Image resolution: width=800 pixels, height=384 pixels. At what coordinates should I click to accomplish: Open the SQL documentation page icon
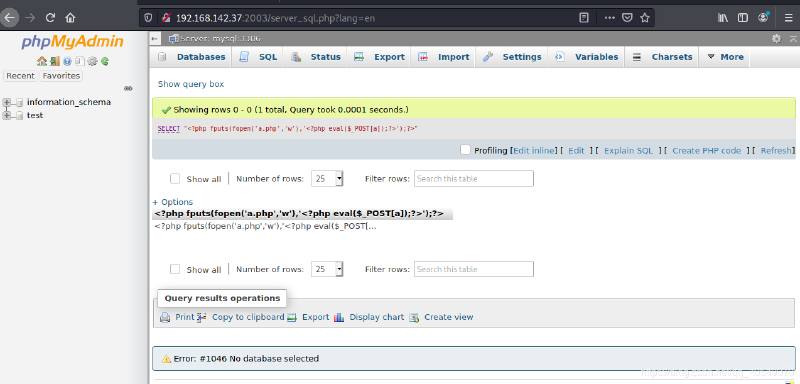coord(79,61)
